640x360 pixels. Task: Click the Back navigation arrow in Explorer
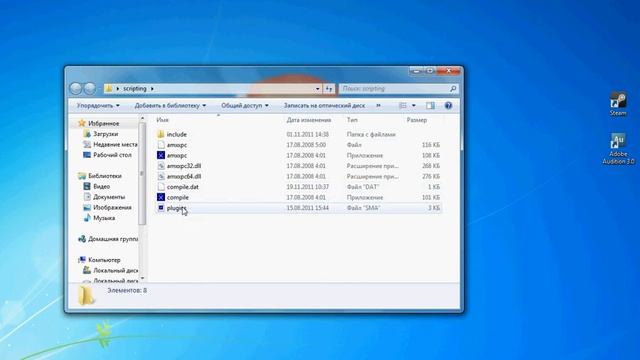pyautogui.click(x=76, y=88)
